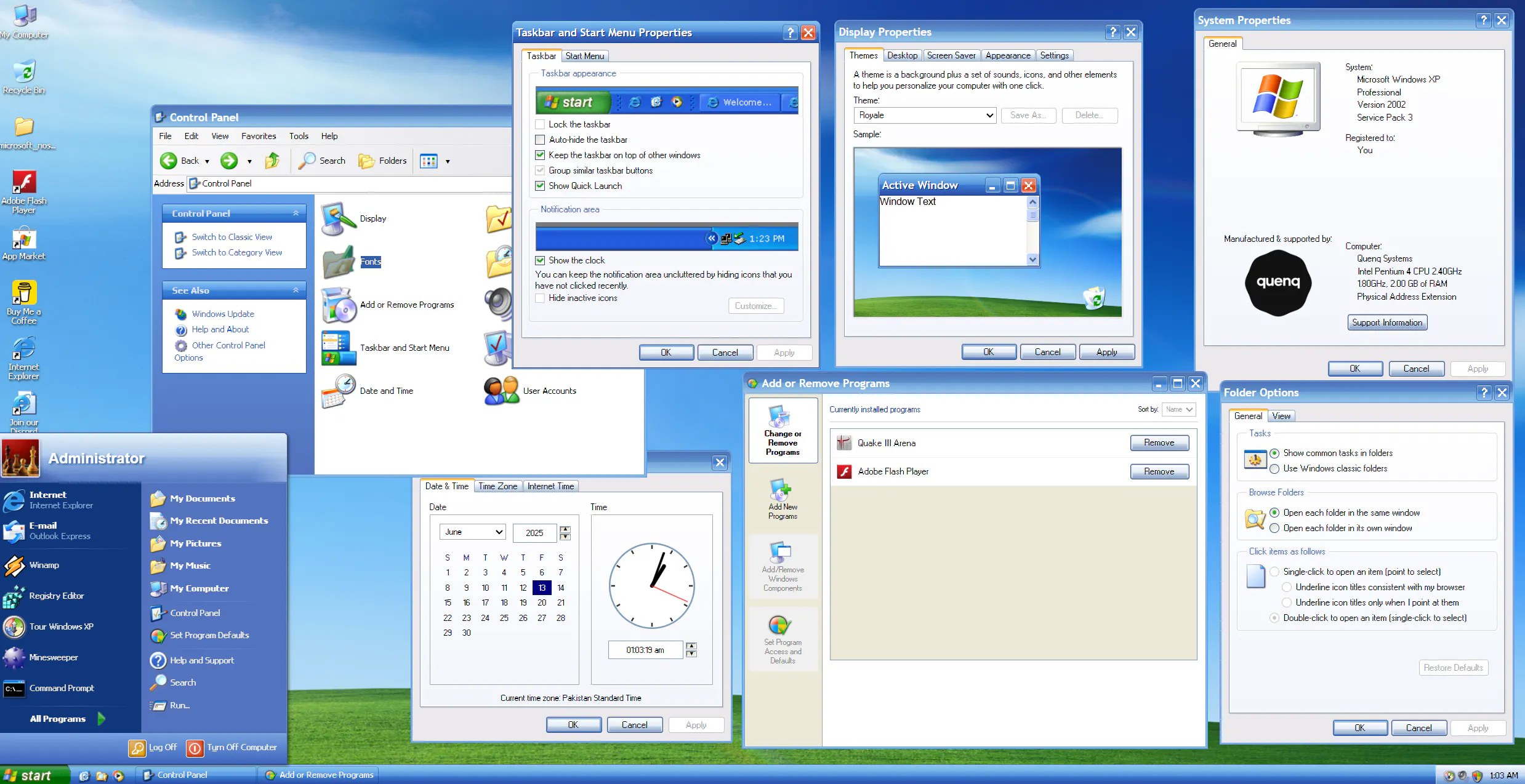Image resolution: width=1525 pixels, height=784 pixels.
Task: Select day 20 in the calendar
Action: pyautogui.click(x=542, y=602)
